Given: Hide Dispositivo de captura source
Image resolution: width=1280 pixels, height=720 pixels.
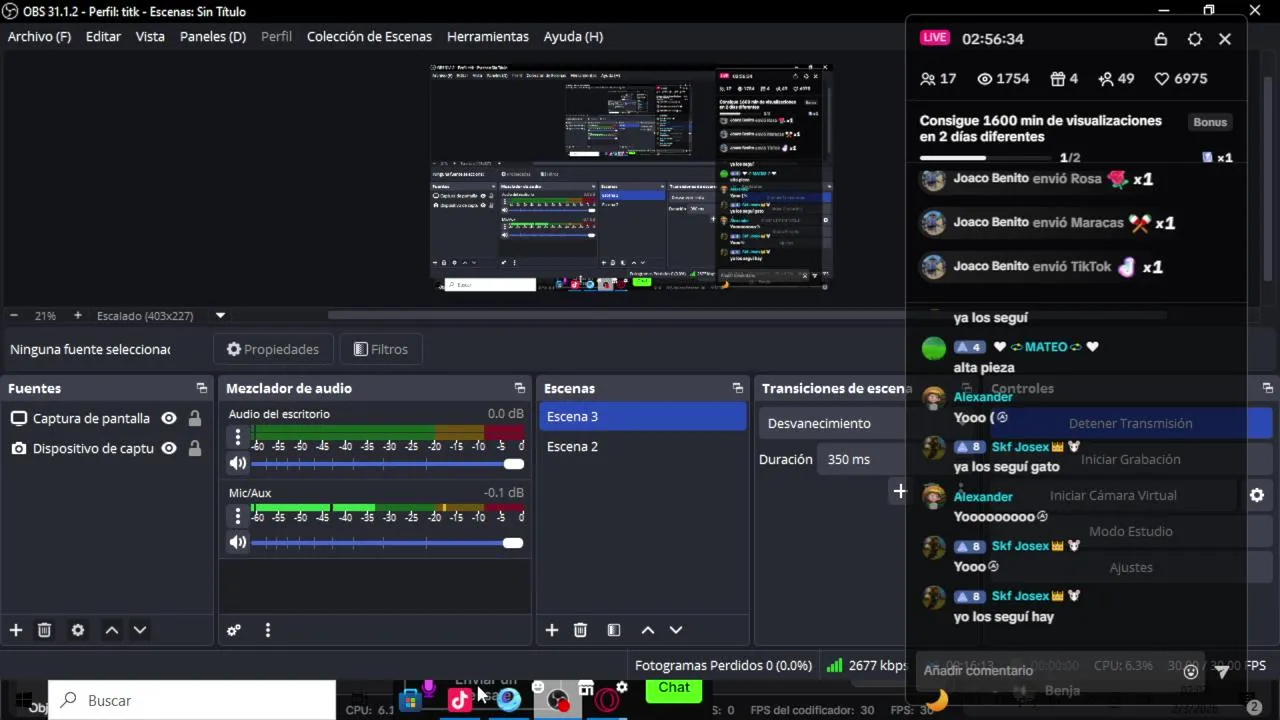Looking at the screenshot, I should [169, 448].
